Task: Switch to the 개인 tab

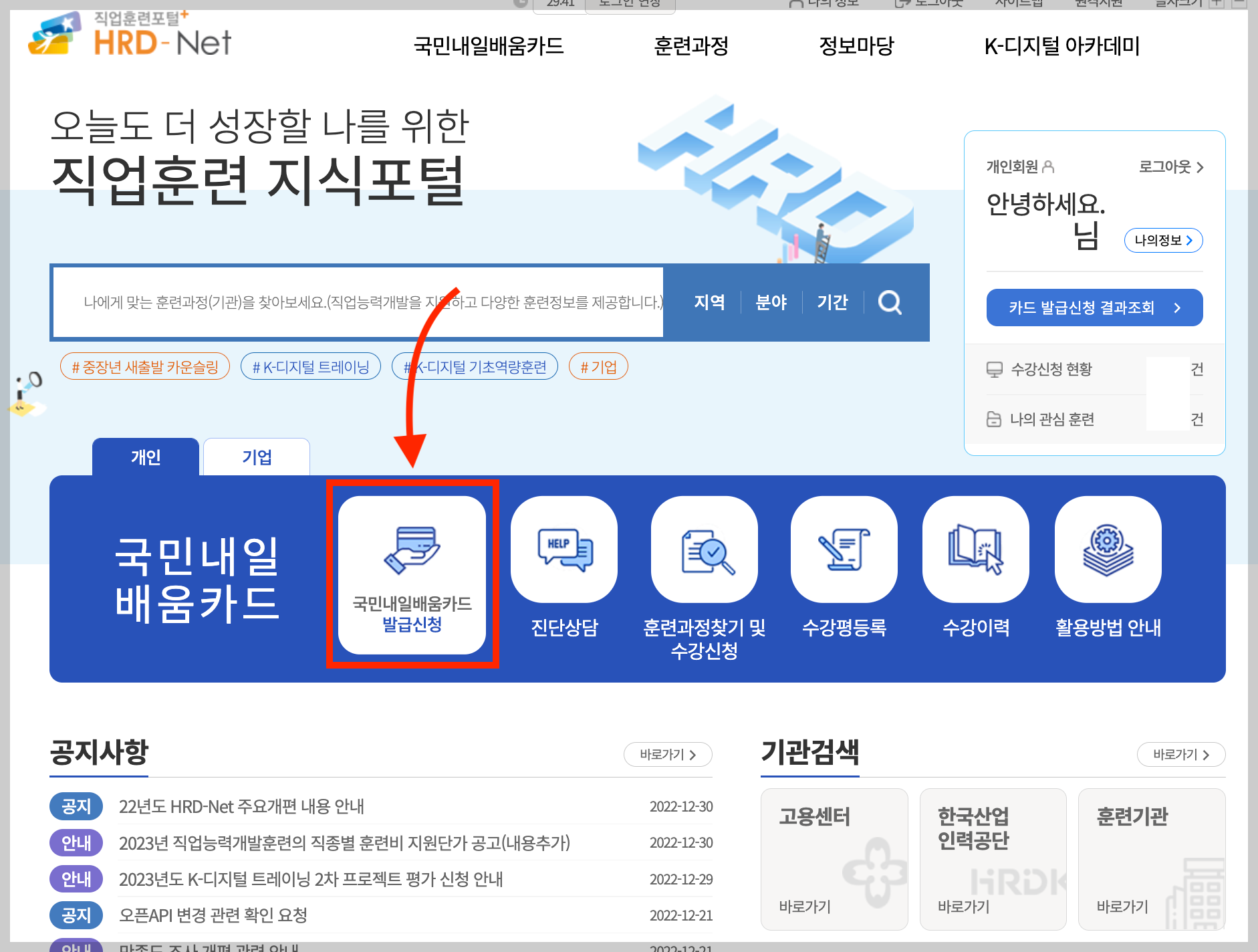Action: pos(146,457)
